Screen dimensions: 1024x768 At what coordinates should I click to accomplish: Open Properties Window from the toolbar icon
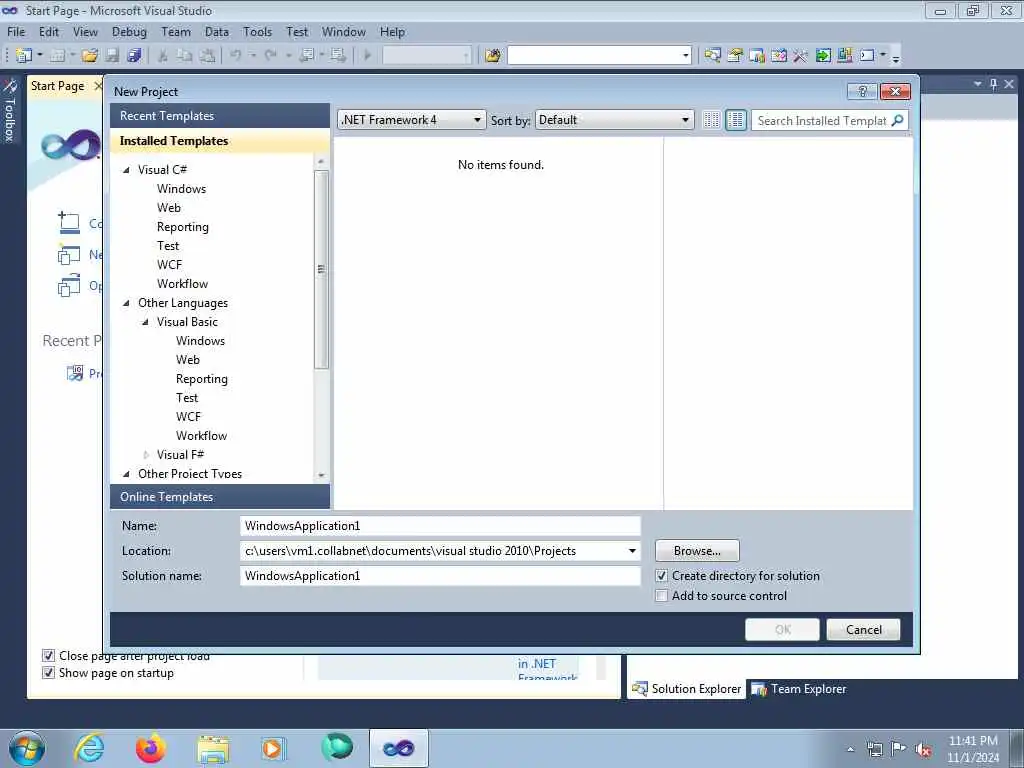click(x=735, y=56)
